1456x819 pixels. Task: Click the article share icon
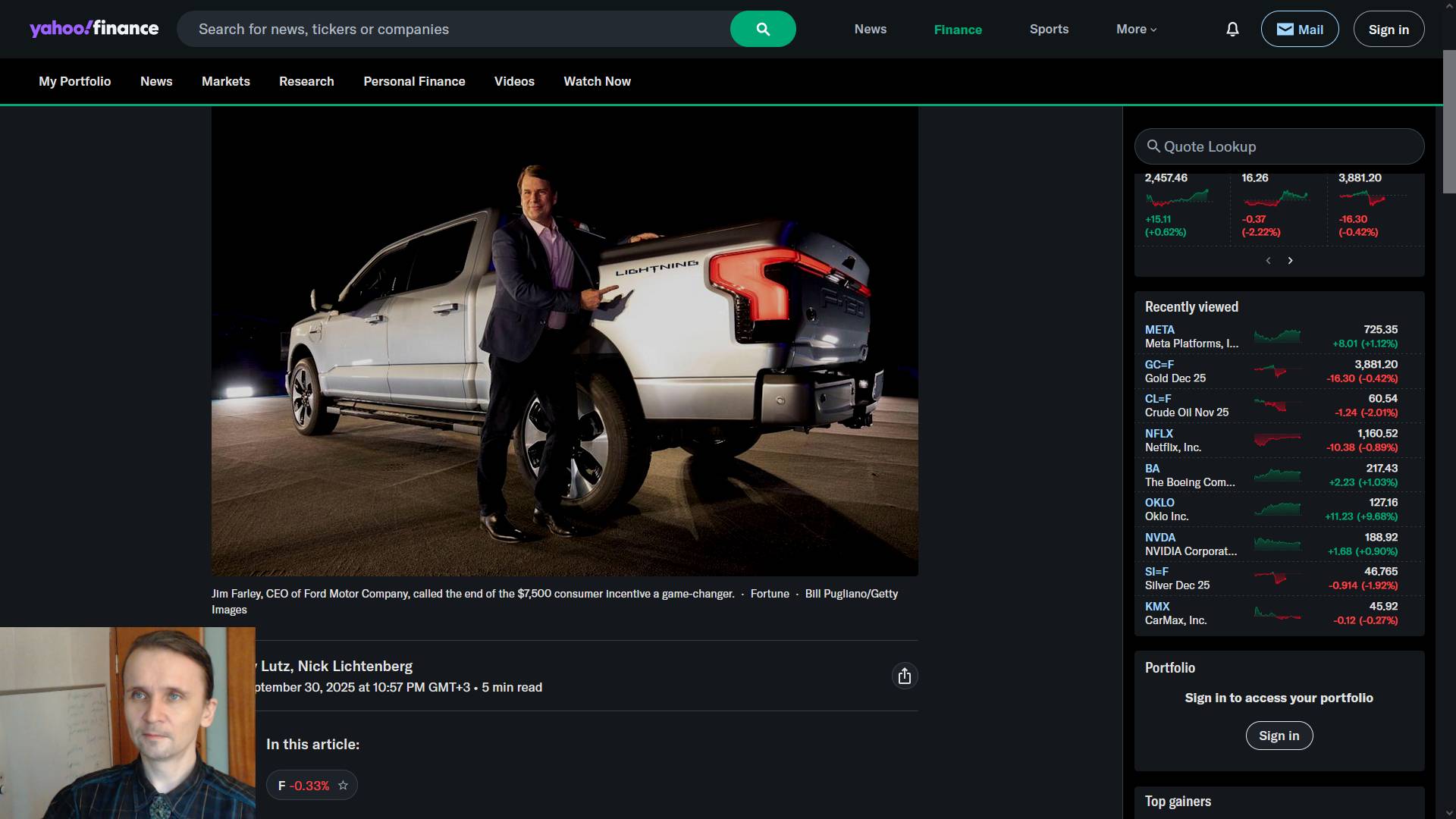tap(904, 676)
